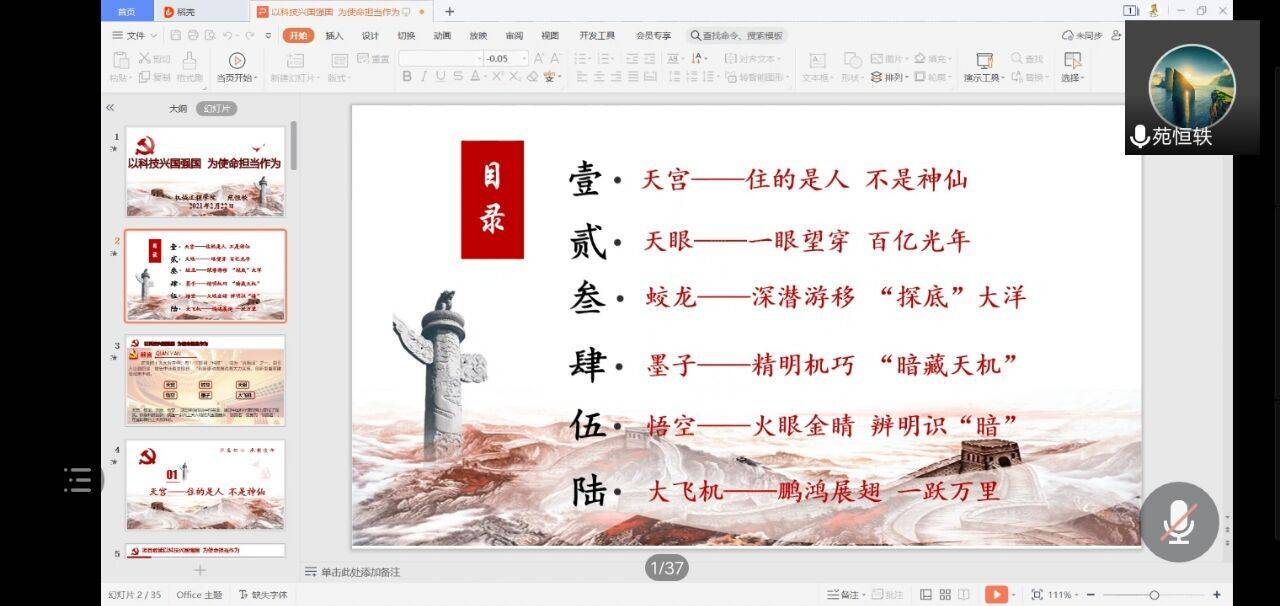Switch to the 首页 home tab
Screen dimensions: 1280x606
[126, 12]
